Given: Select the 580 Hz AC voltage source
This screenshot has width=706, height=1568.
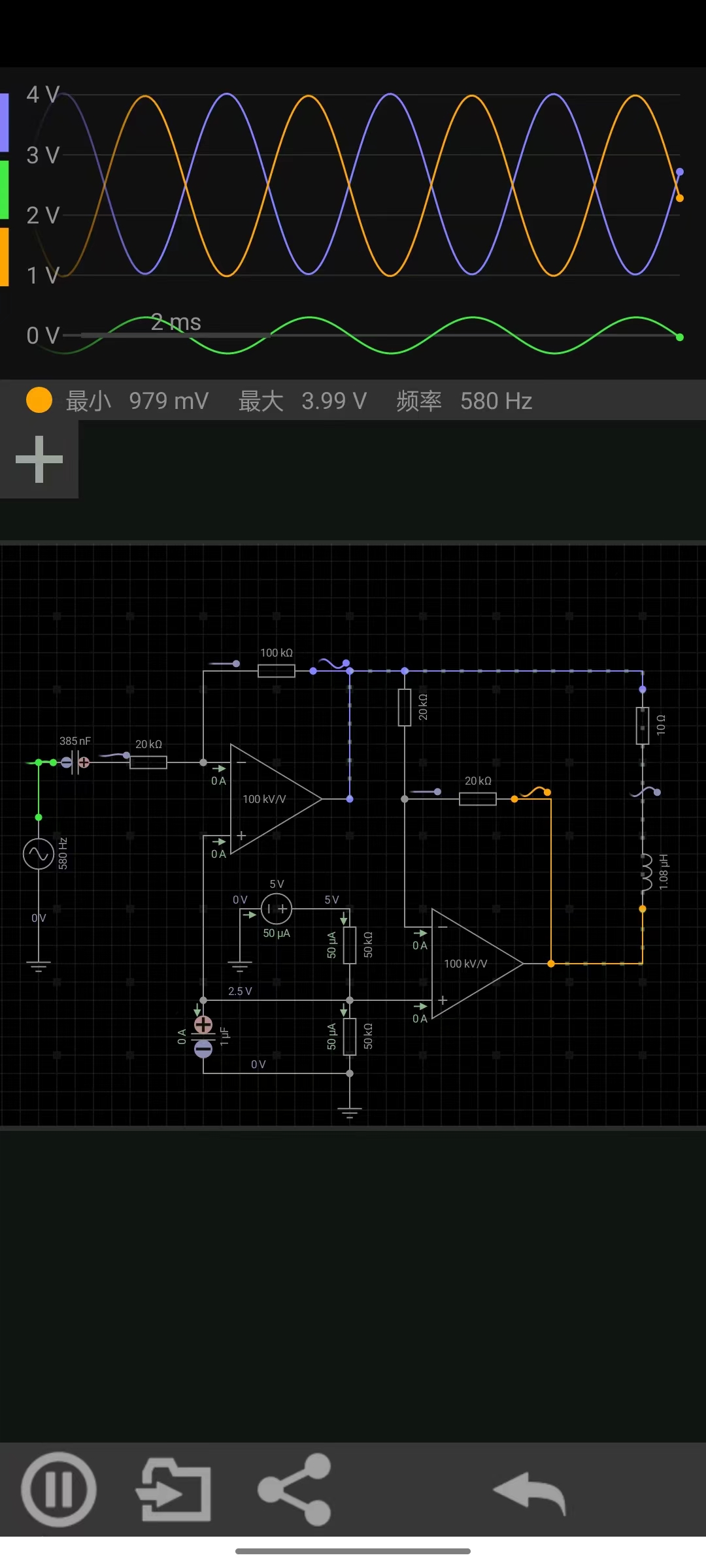Looking at the screenshot, I should coord(39,854).
